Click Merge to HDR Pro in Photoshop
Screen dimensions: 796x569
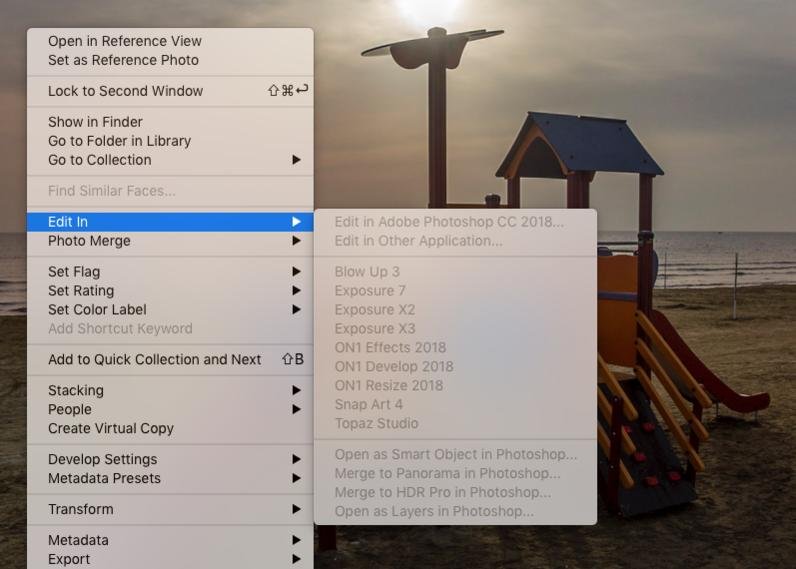(443, 493)
